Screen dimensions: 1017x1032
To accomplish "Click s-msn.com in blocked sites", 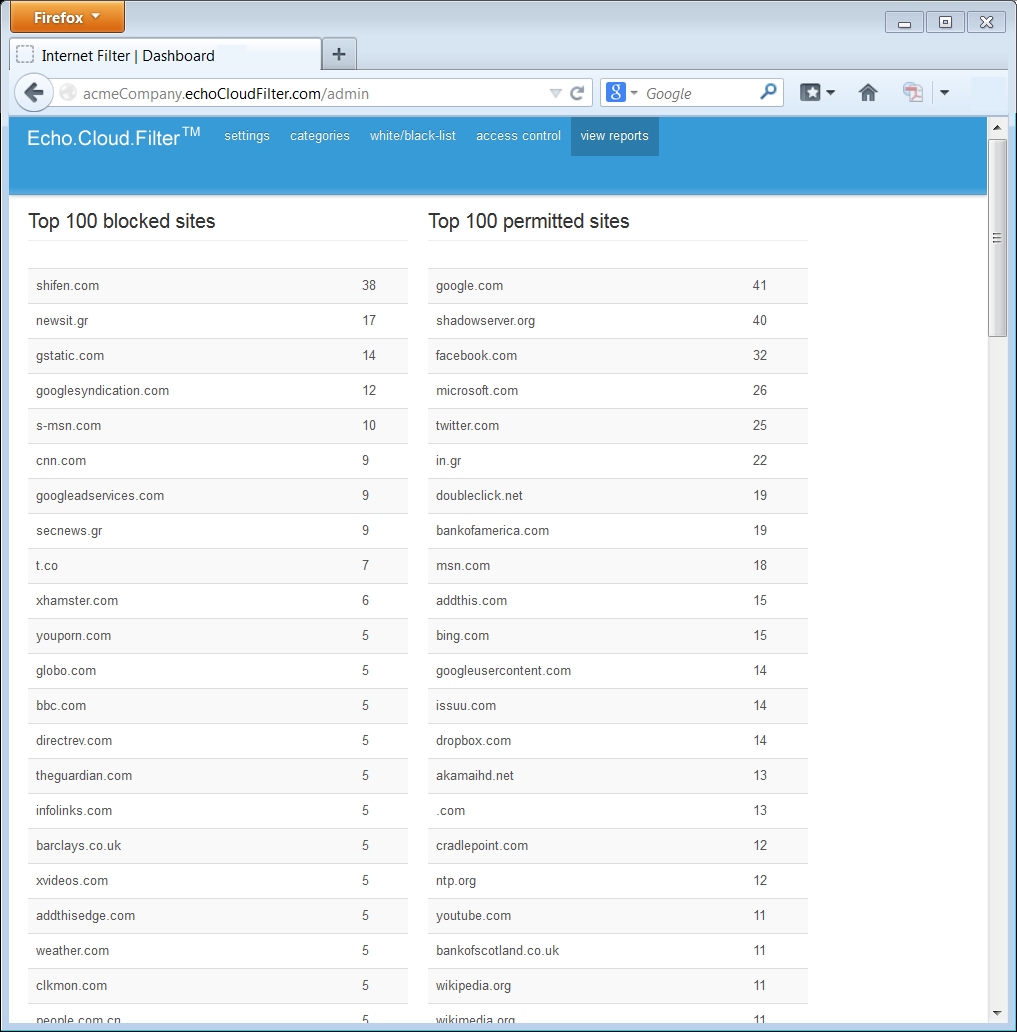I will pyautogui.click(x=68, y=425).
